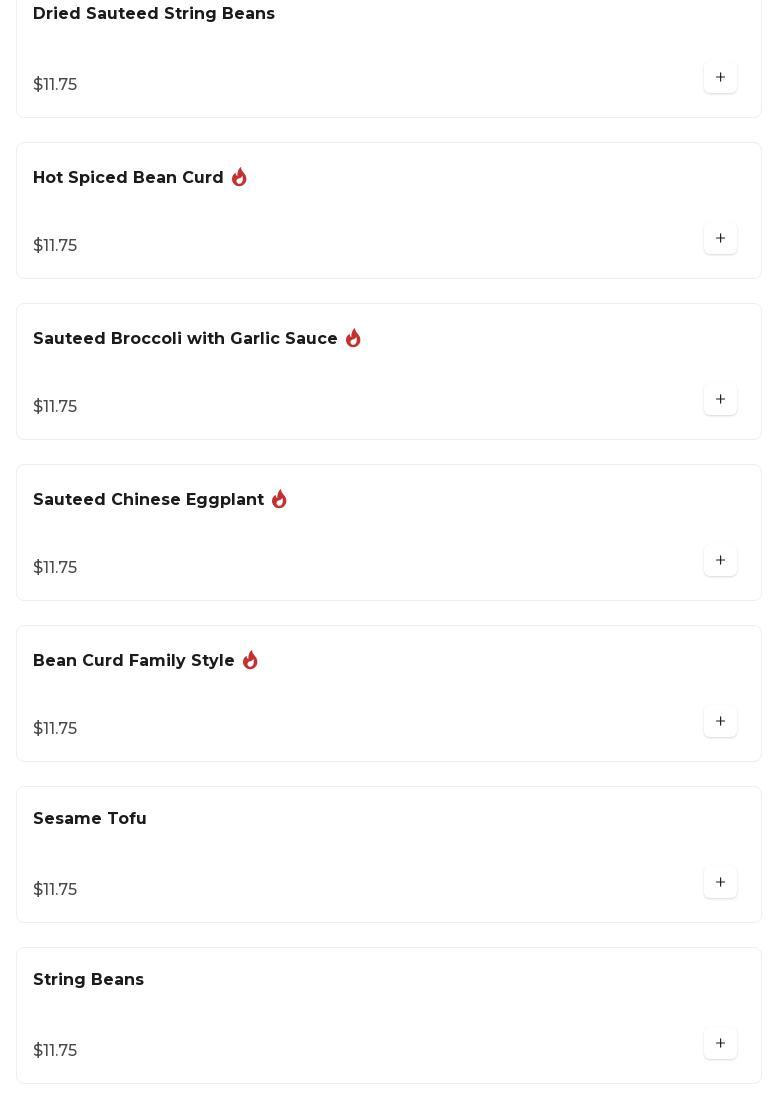Viewport: 778px width, 1096px height.
Task: Open Sauteed Chinese Eggplant details
Action: 148,500
